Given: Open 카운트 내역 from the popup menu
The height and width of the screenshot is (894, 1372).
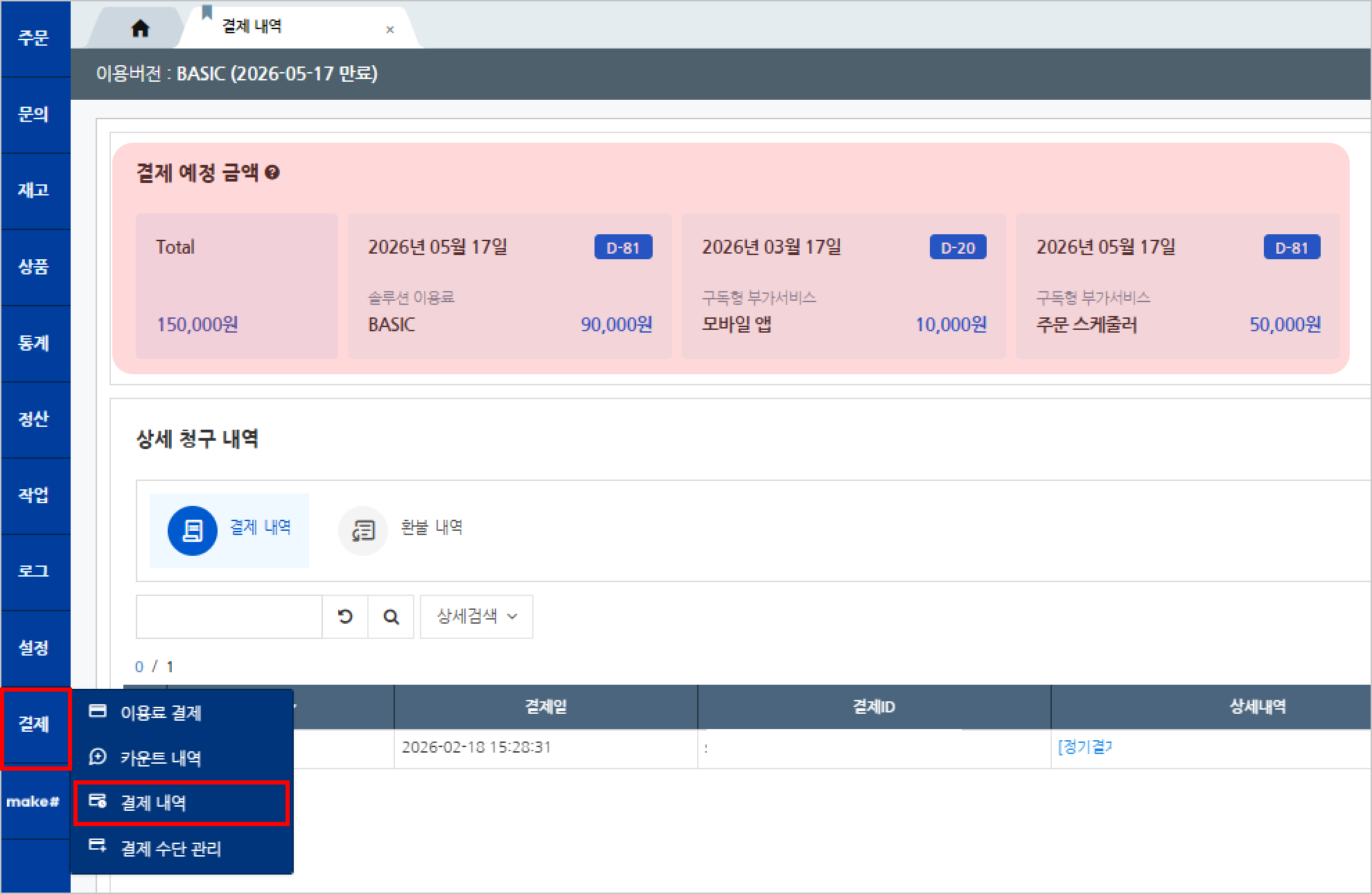Looking at the screenshot, I should pyautogui.click(x=161, y=757).
